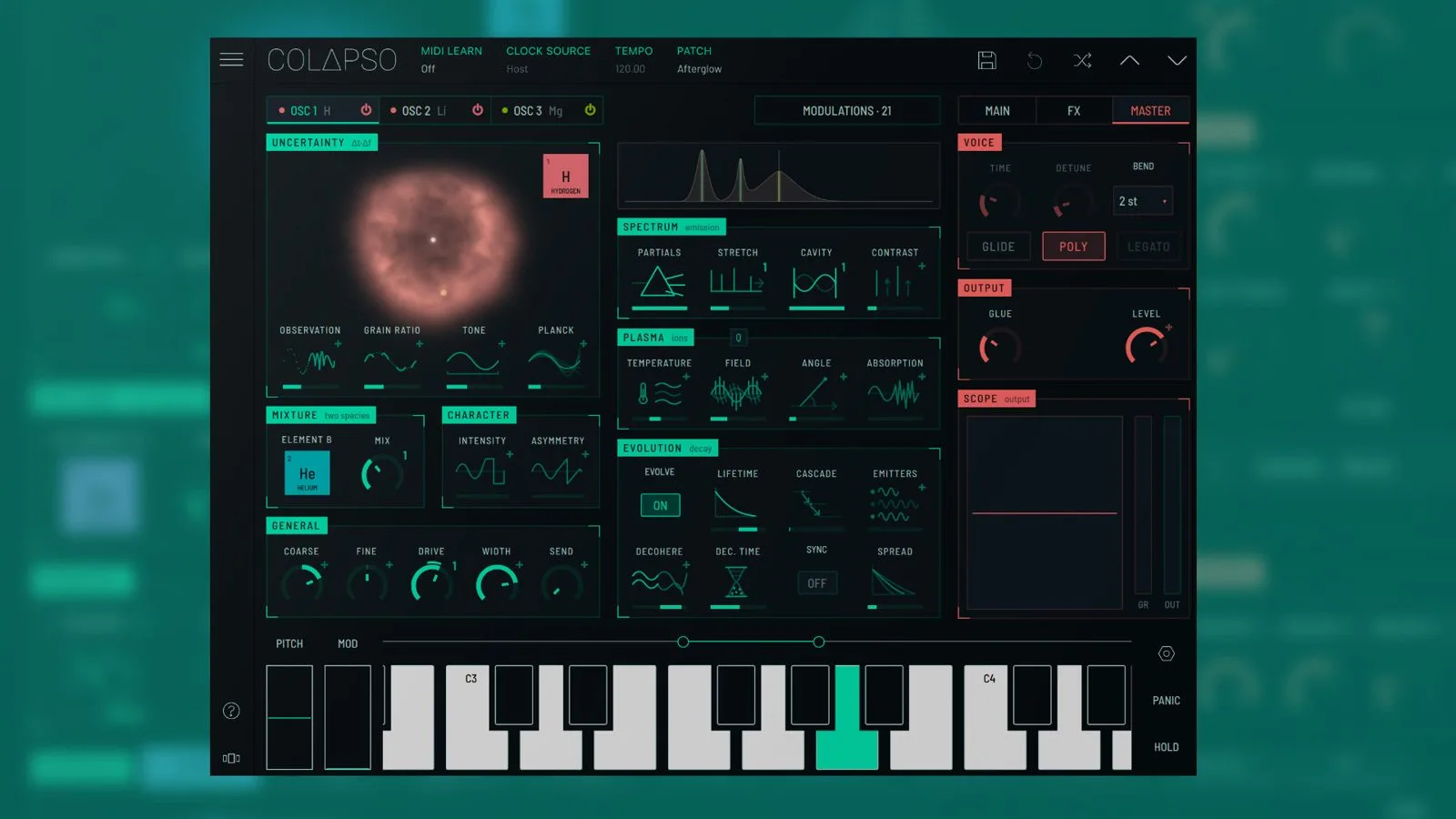
Task: Open the Modulations 21 panel
Action: pyautogui.click(x=846, y=110)
